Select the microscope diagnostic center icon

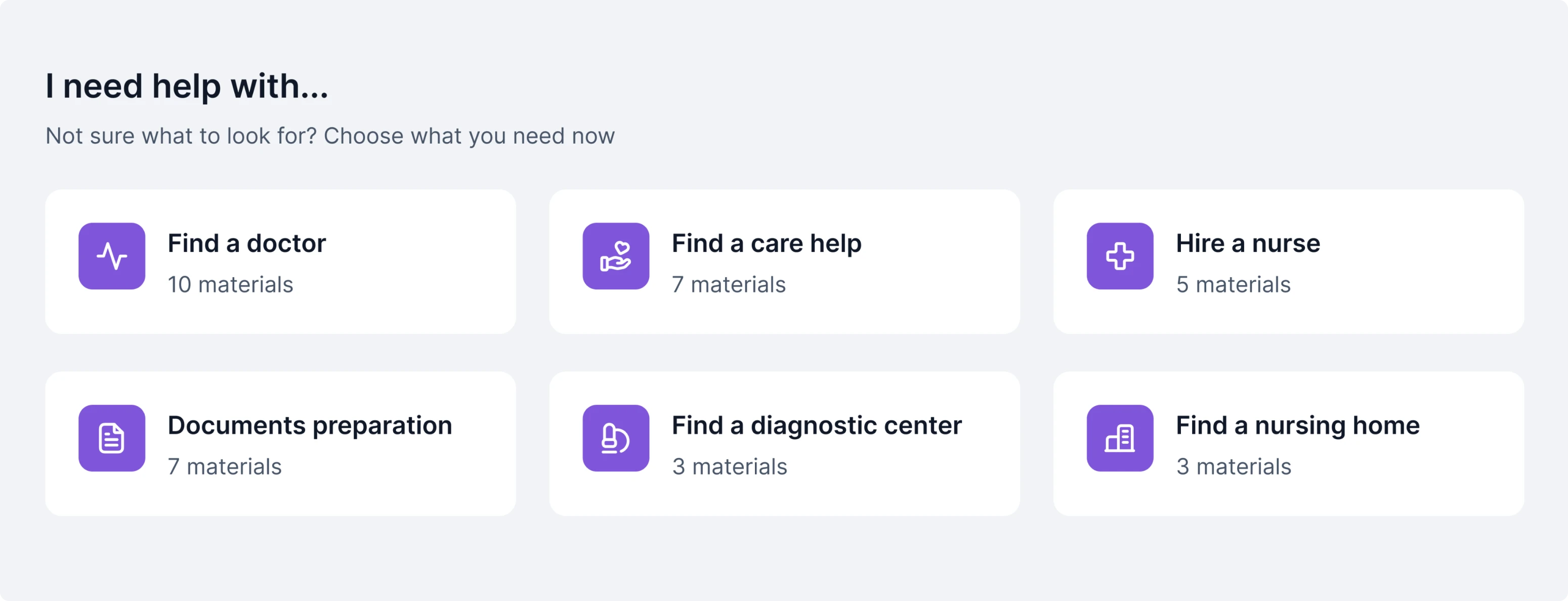click(615, 439)
